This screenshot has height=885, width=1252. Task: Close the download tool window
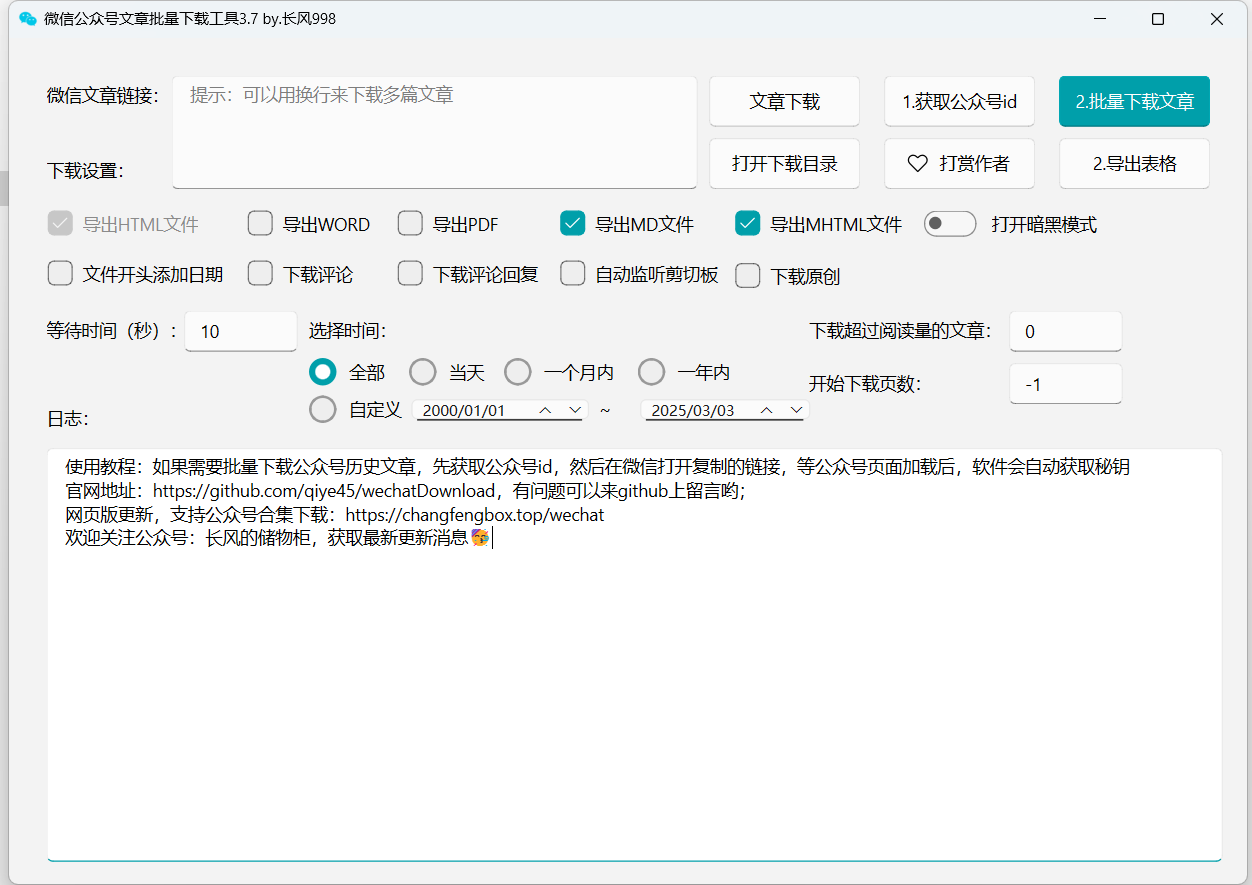click(x=1217, y=19)
